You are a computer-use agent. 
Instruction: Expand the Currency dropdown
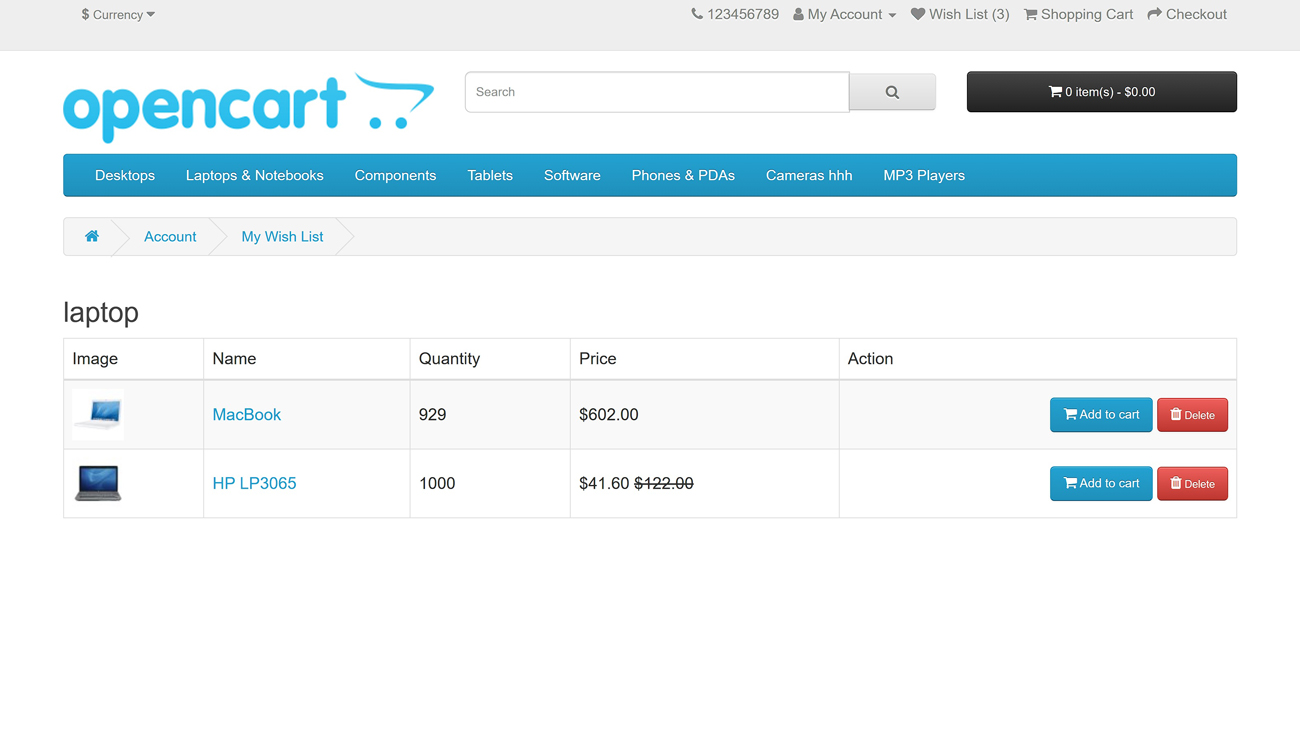coord(118,15)
